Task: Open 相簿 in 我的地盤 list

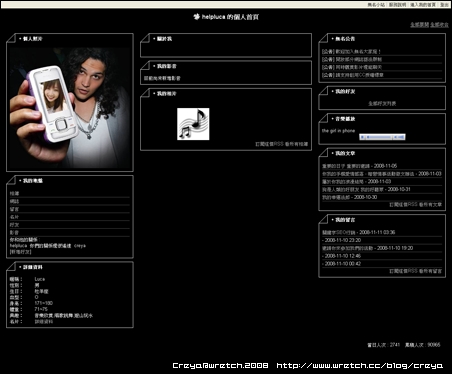Action: (x=14, y=193)
